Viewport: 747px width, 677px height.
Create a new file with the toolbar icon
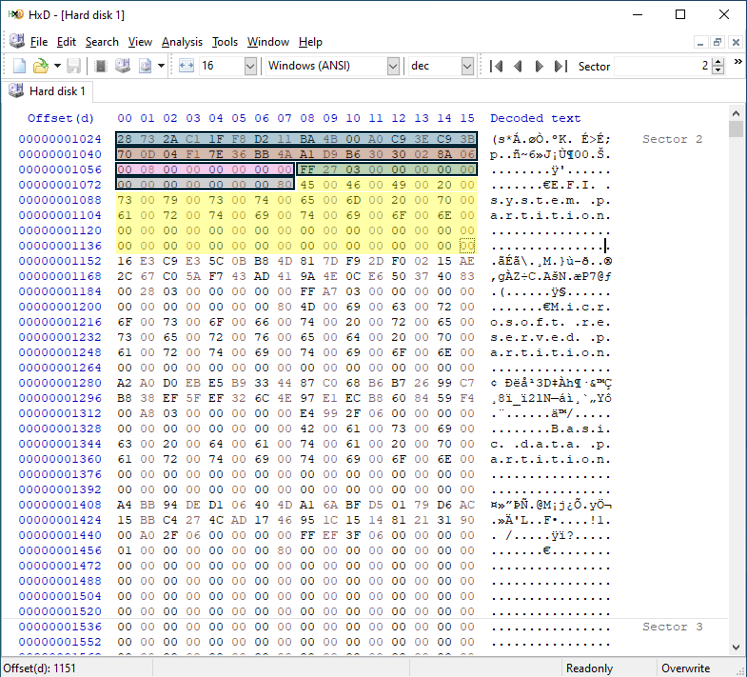coord(20,66)
